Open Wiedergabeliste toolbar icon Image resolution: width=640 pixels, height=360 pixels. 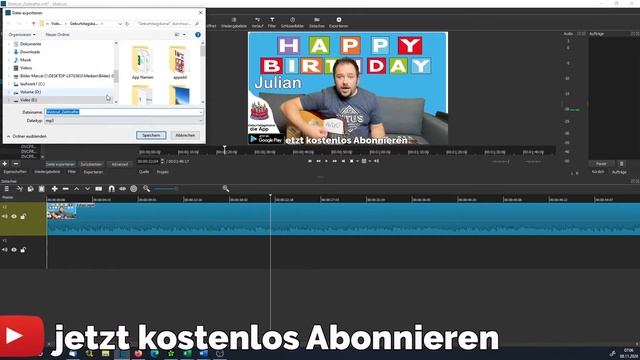pos(234,22)
